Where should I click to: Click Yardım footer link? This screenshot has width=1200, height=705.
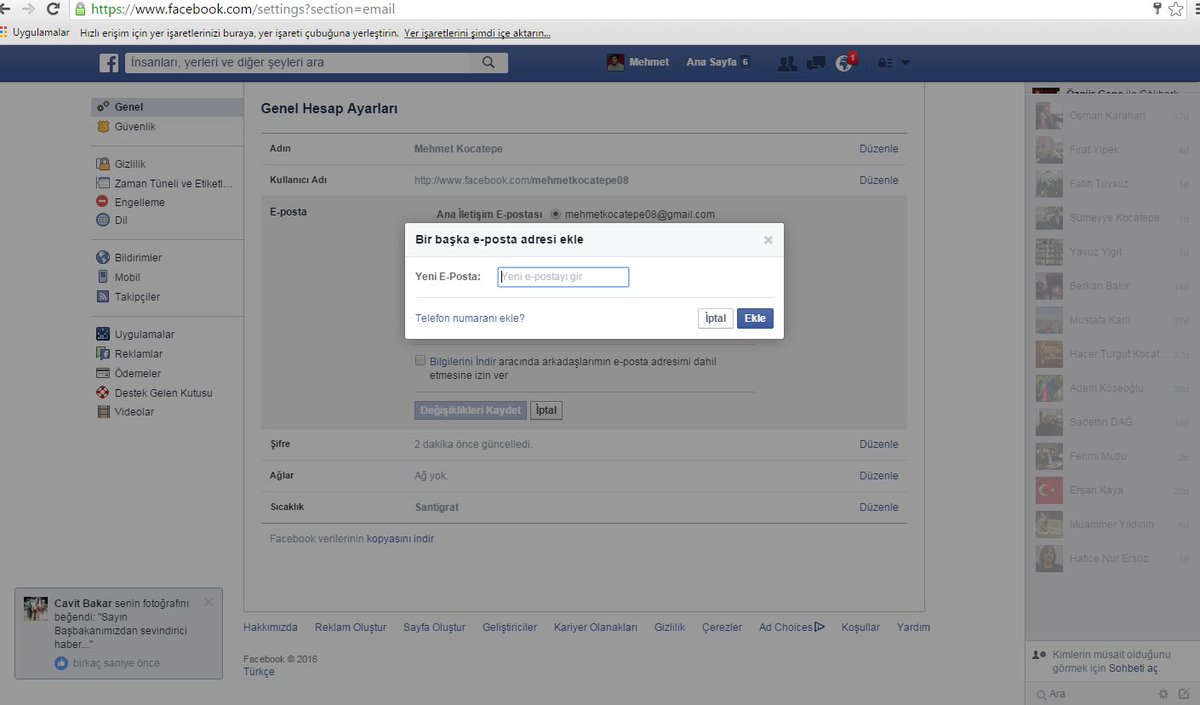(913, 628)
